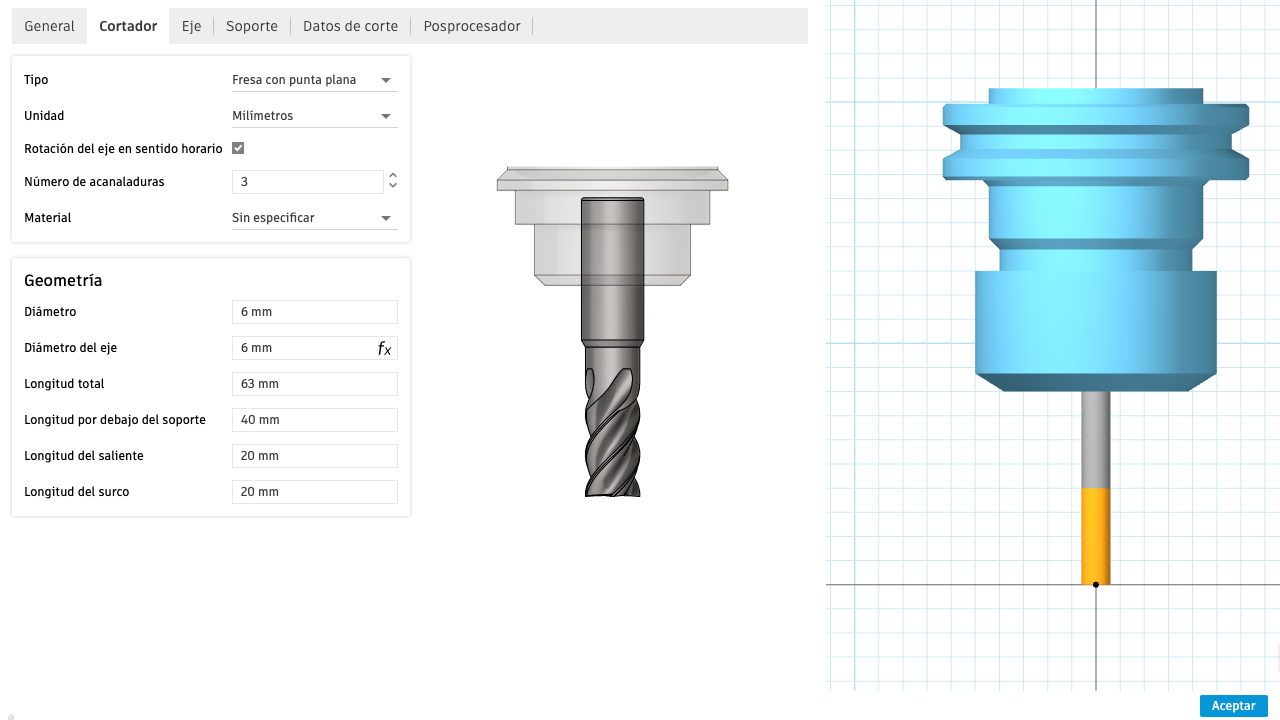Toggle Rotación del eje en sentido horario checkbox
Screen dimensions: 1280x720
pyautogui.click(x=238, y=148)
